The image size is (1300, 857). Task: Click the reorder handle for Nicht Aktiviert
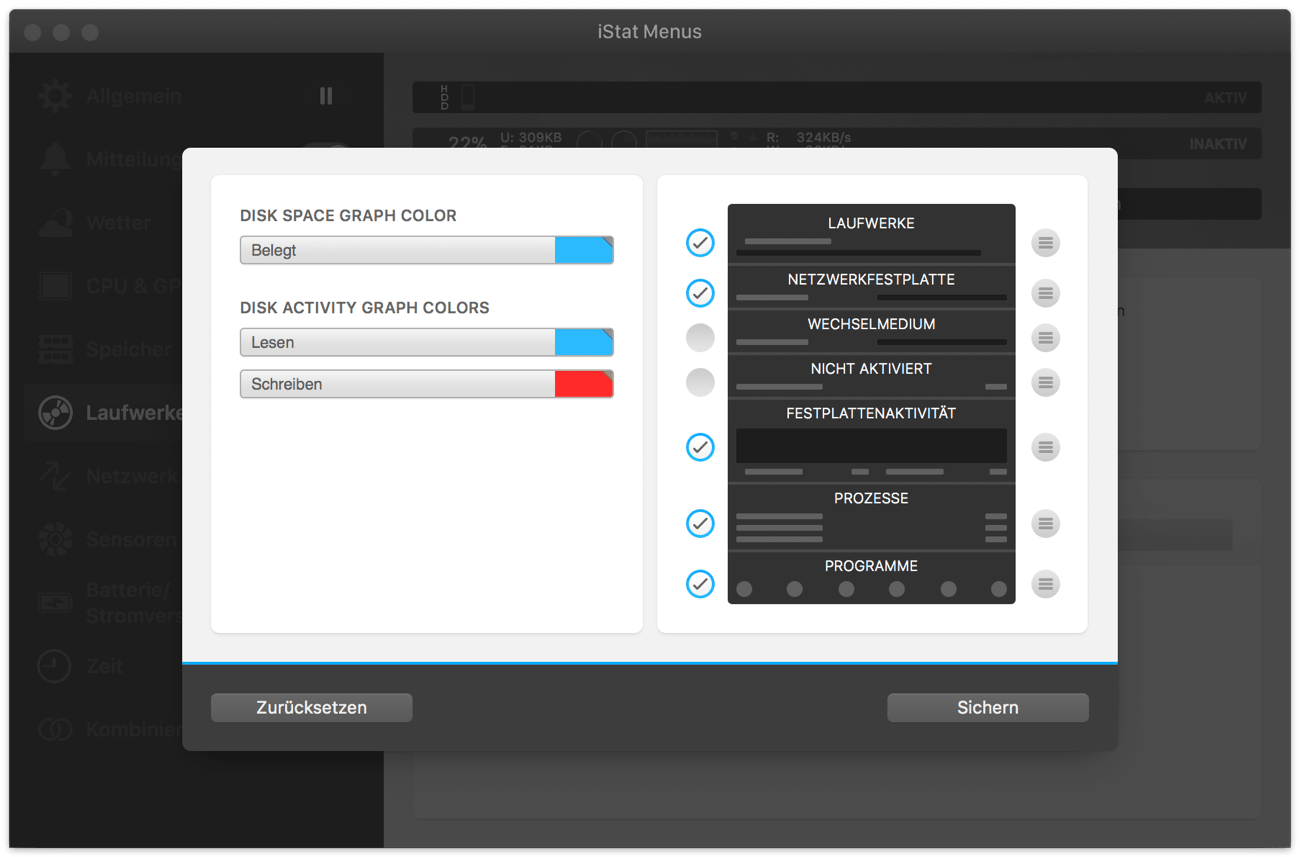click(x=1045, y=382)
